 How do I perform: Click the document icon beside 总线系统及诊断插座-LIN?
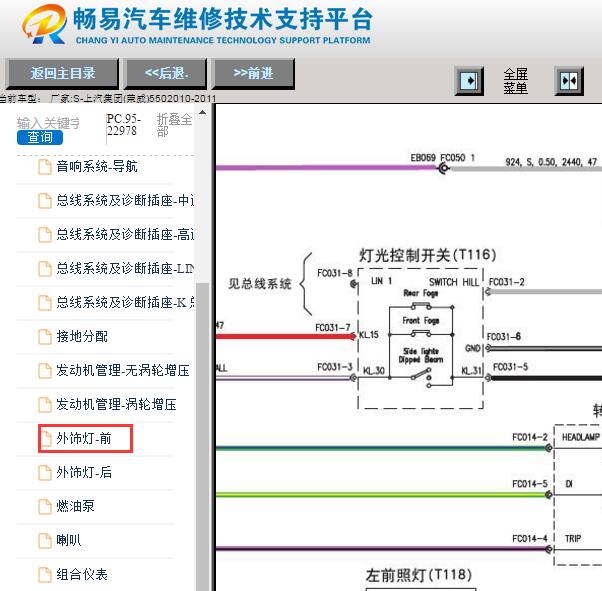point(45,269)
